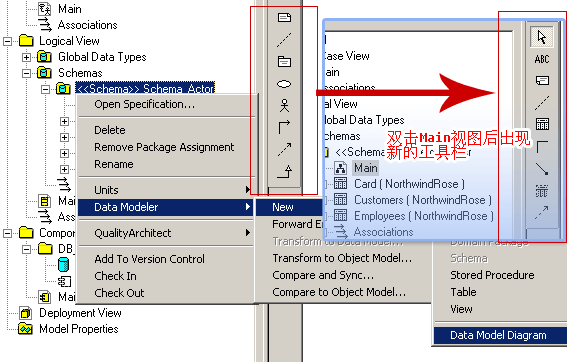Click the cyan database cylinder icon under DB_
This screenshot has height=362, width=567.
[64, 265]
